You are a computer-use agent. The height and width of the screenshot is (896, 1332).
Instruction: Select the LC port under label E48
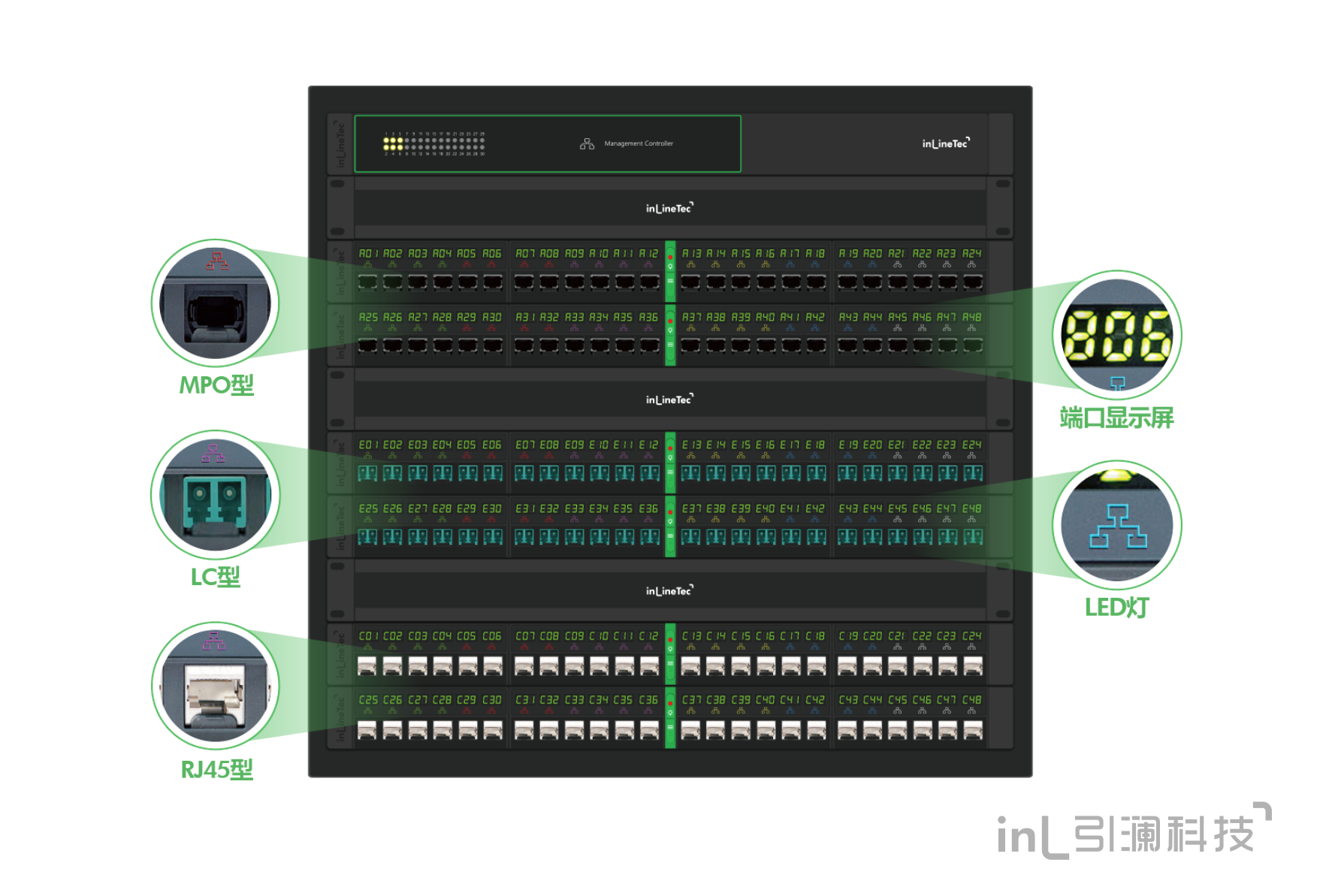coord(973,537)
